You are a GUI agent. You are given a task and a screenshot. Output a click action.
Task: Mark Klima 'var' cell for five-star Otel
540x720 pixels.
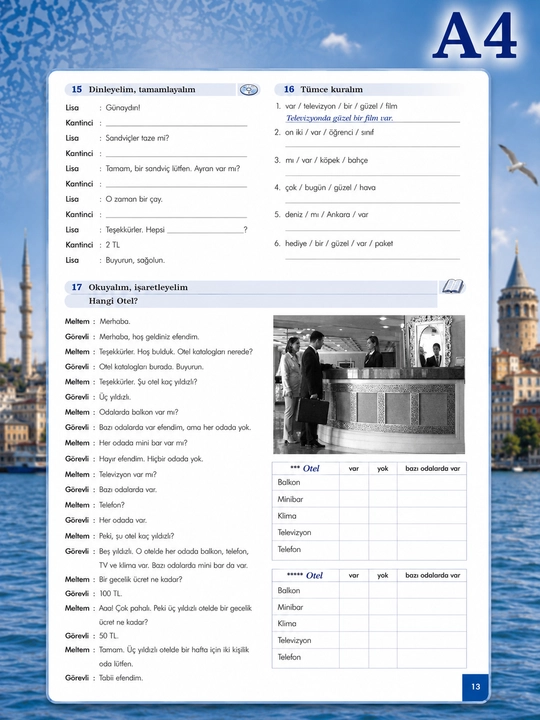[354, 623]
